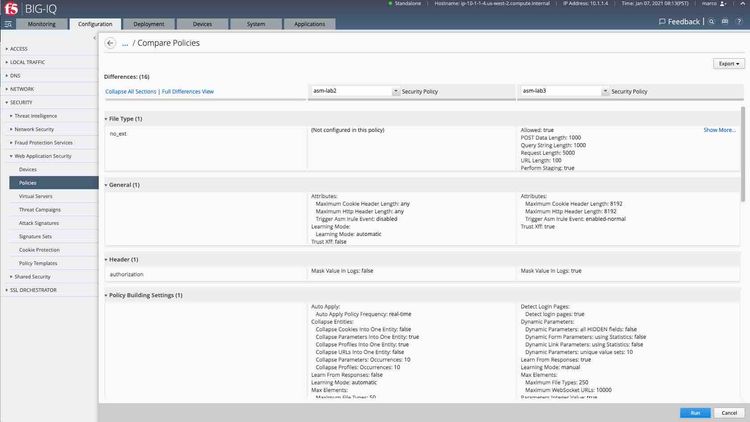
Task: Expand Shared Security in the sidebar
Action: tap(32, 277)
